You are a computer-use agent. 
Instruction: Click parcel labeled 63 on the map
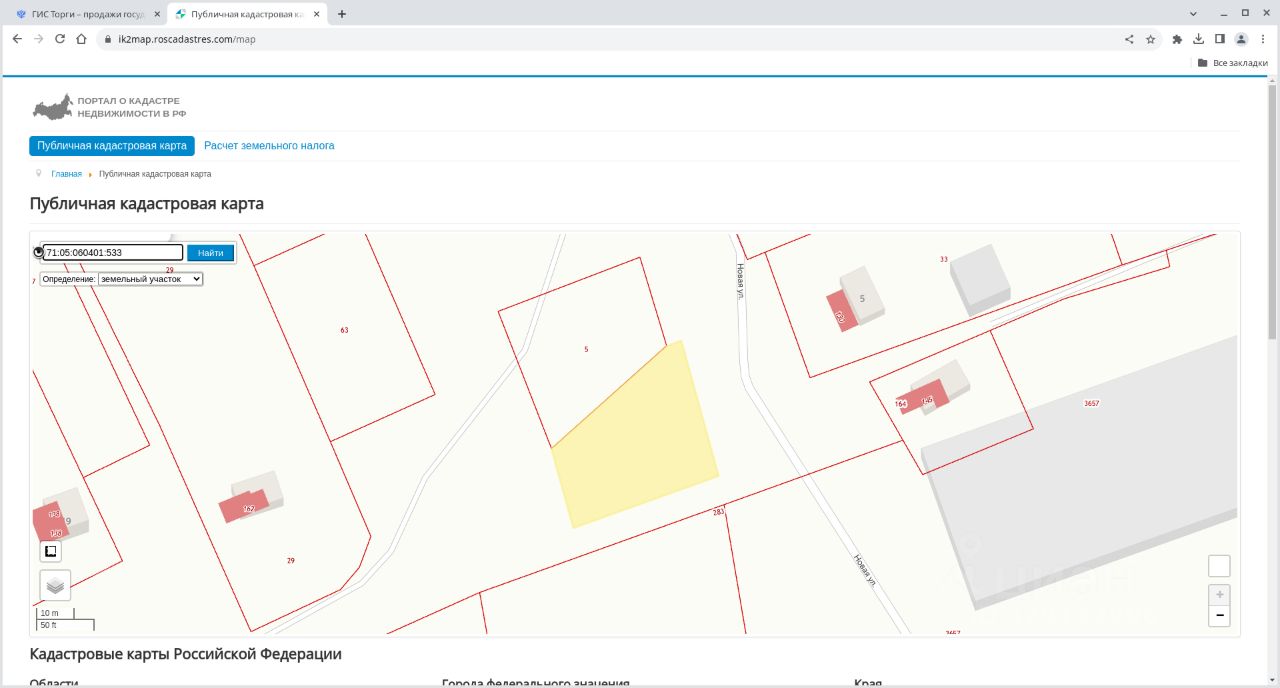[x=344, y=330]
